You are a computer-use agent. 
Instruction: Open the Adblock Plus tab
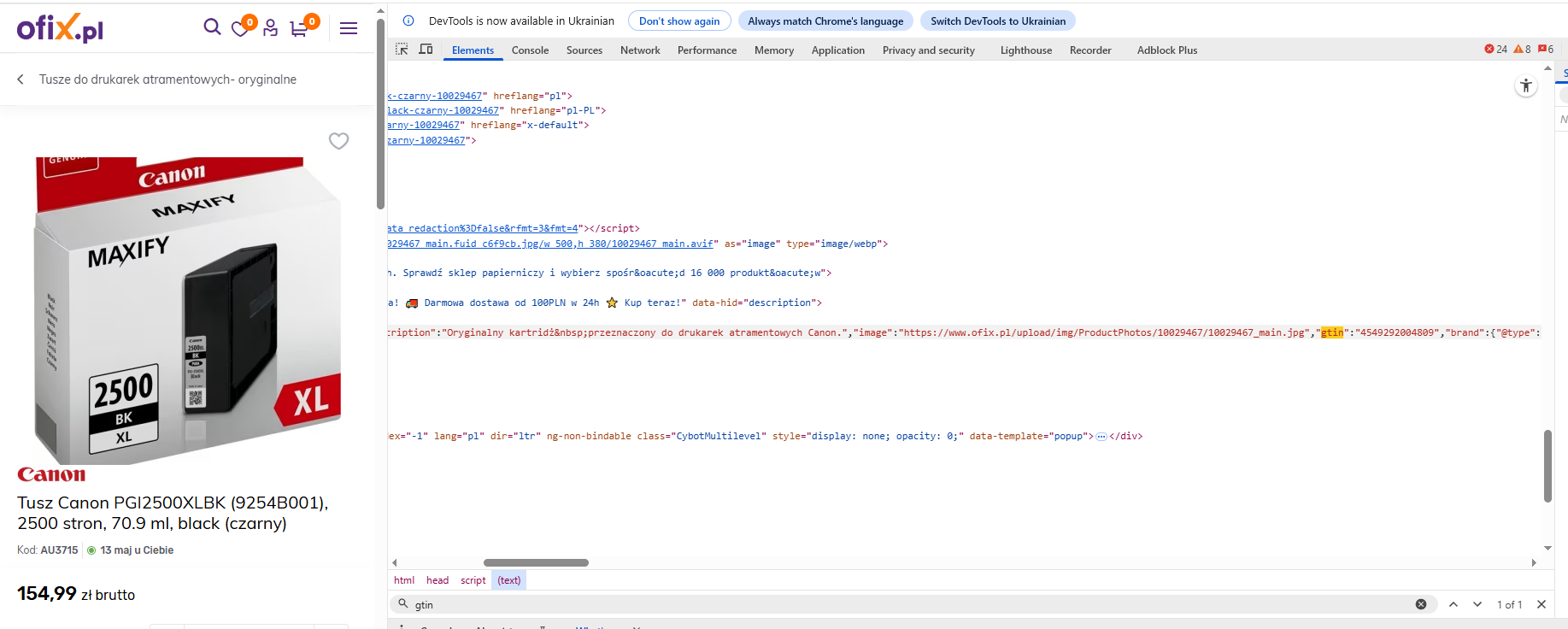click(x=1167, y=50)
